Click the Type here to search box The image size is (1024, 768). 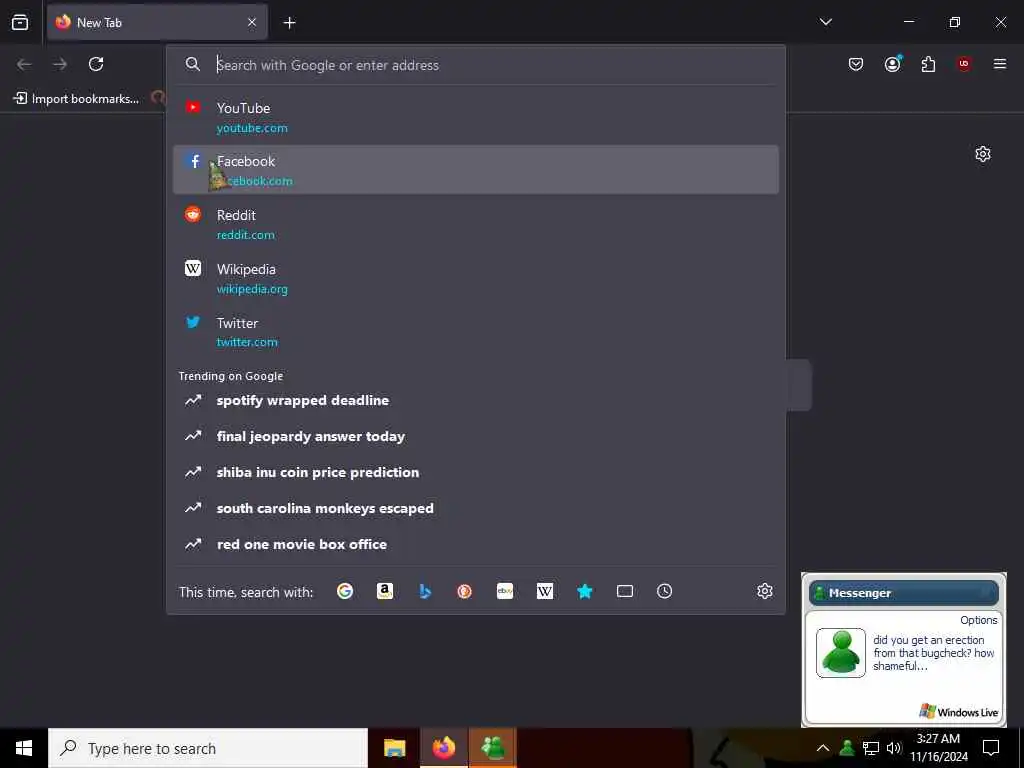(208, 748)
